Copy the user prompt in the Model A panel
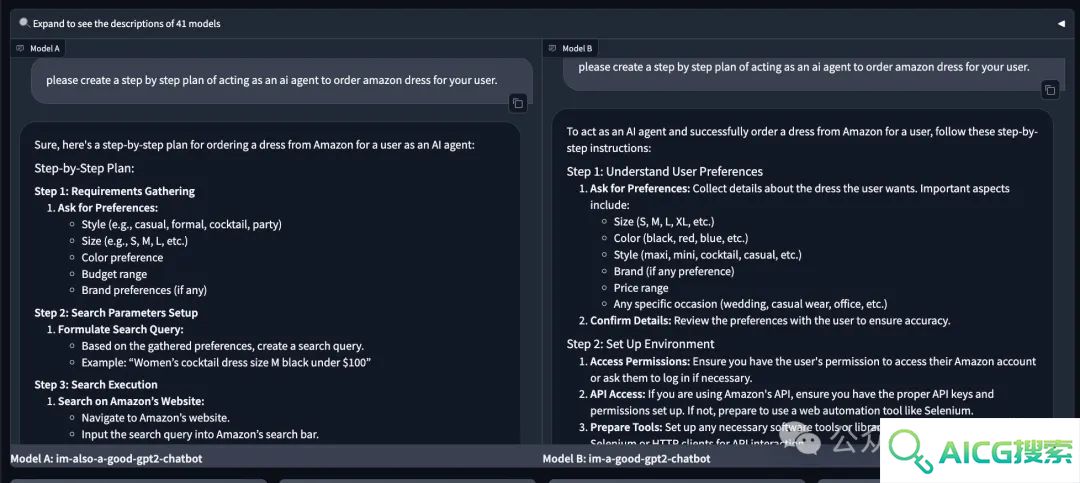 (518, 103)
